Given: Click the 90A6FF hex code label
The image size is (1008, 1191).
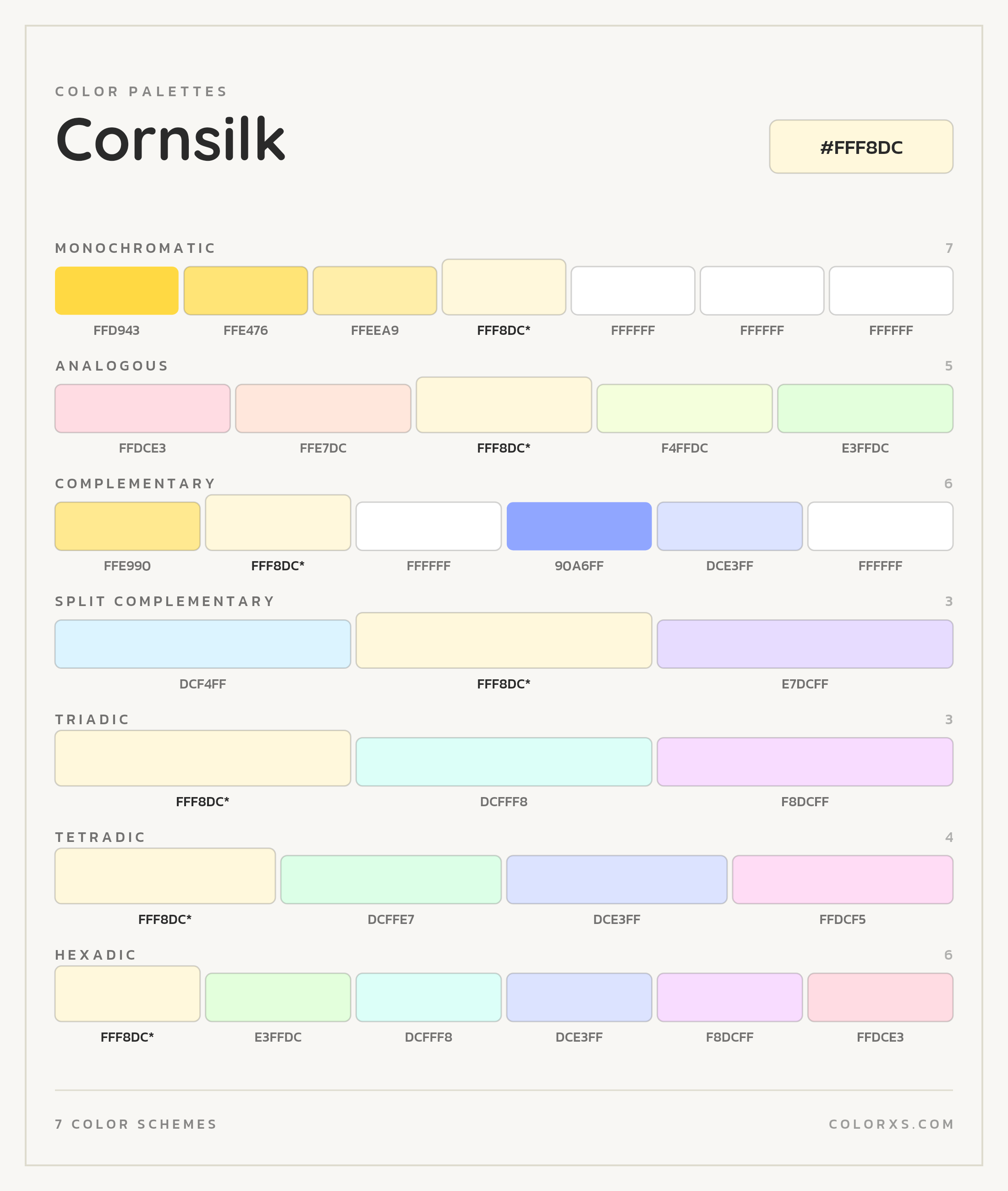Looking at the screenshot, I should point(580,566).
